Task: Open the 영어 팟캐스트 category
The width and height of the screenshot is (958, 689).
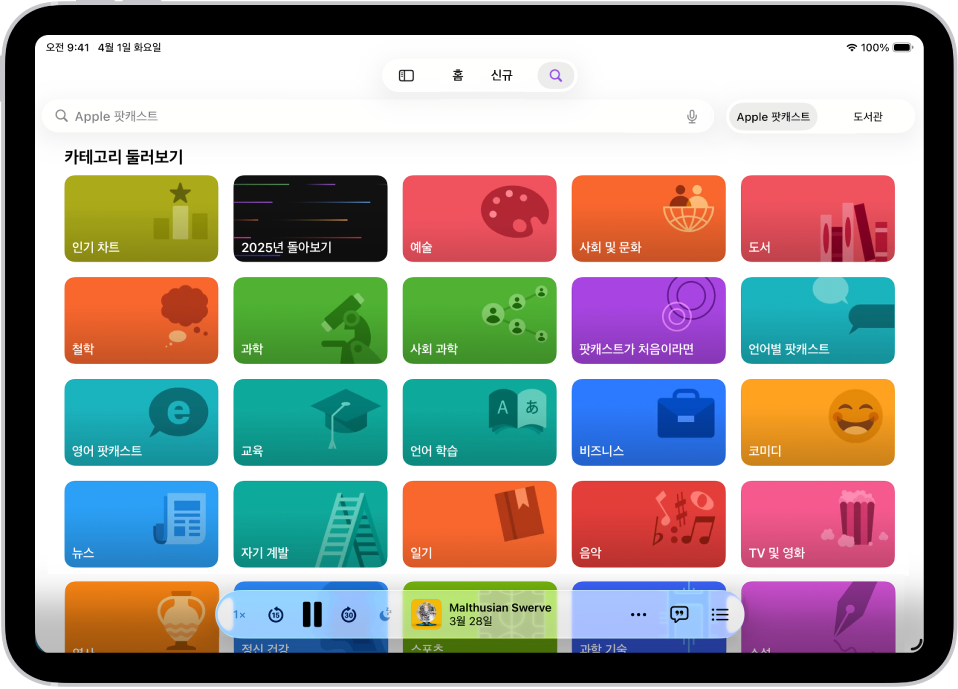Action: 141,423
